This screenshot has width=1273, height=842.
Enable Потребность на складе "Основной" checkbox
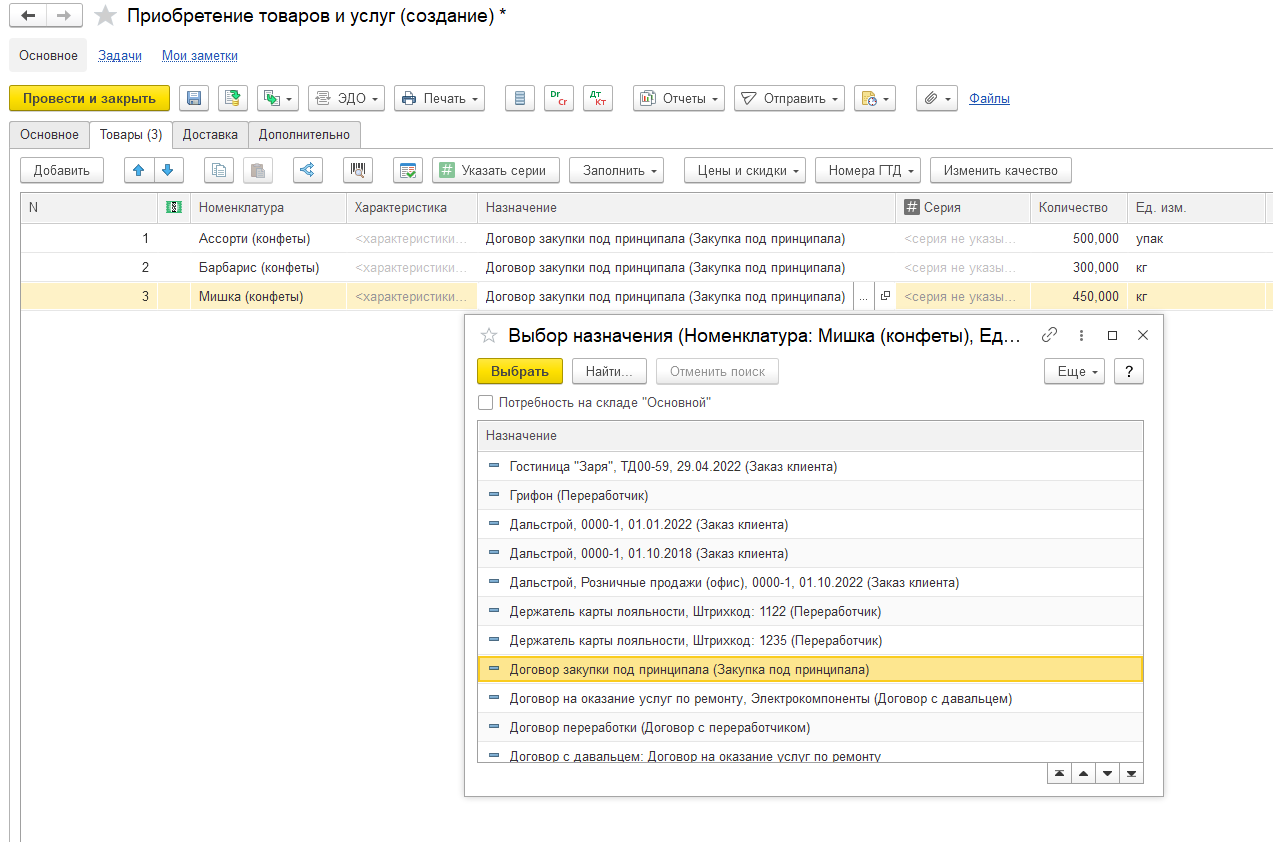coord(486,402)
